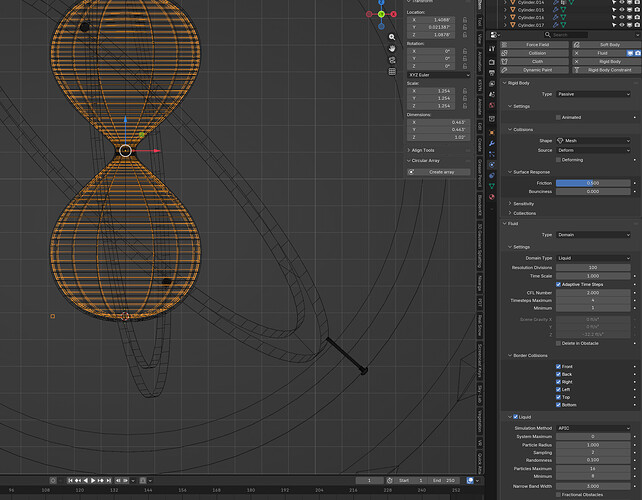Expand the Collections panel
This screenshot has width=642, height=500.
[522, 213]
